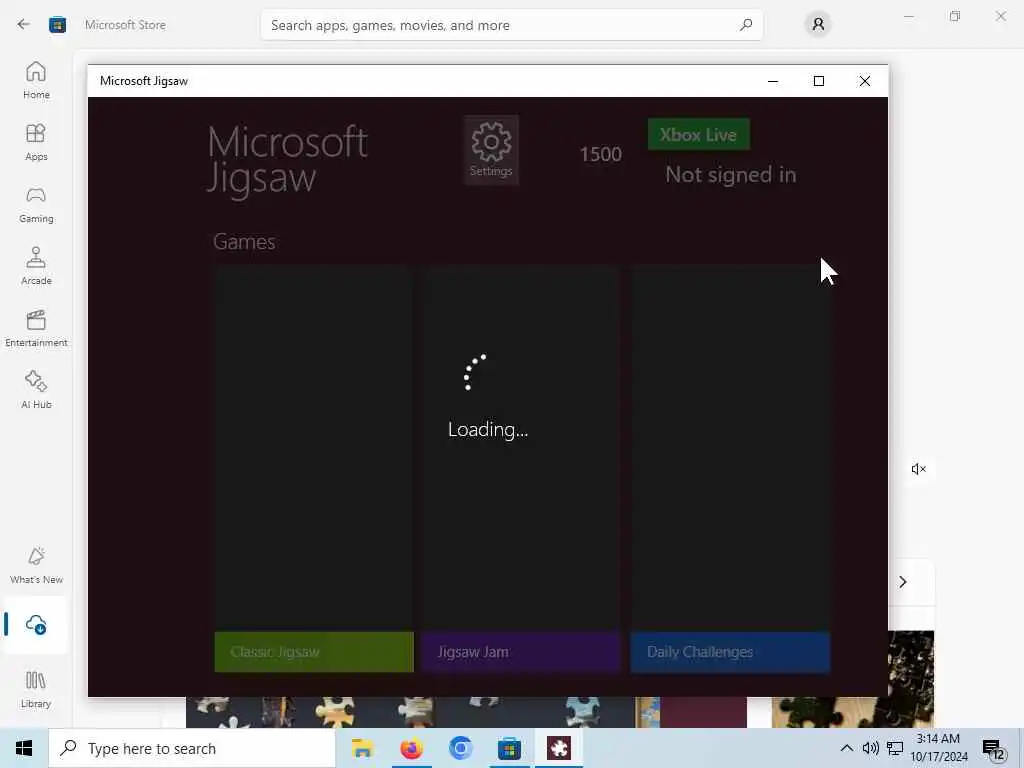Click the 1500 coins value
1024x768 pixels.
[x=600, y=154]
